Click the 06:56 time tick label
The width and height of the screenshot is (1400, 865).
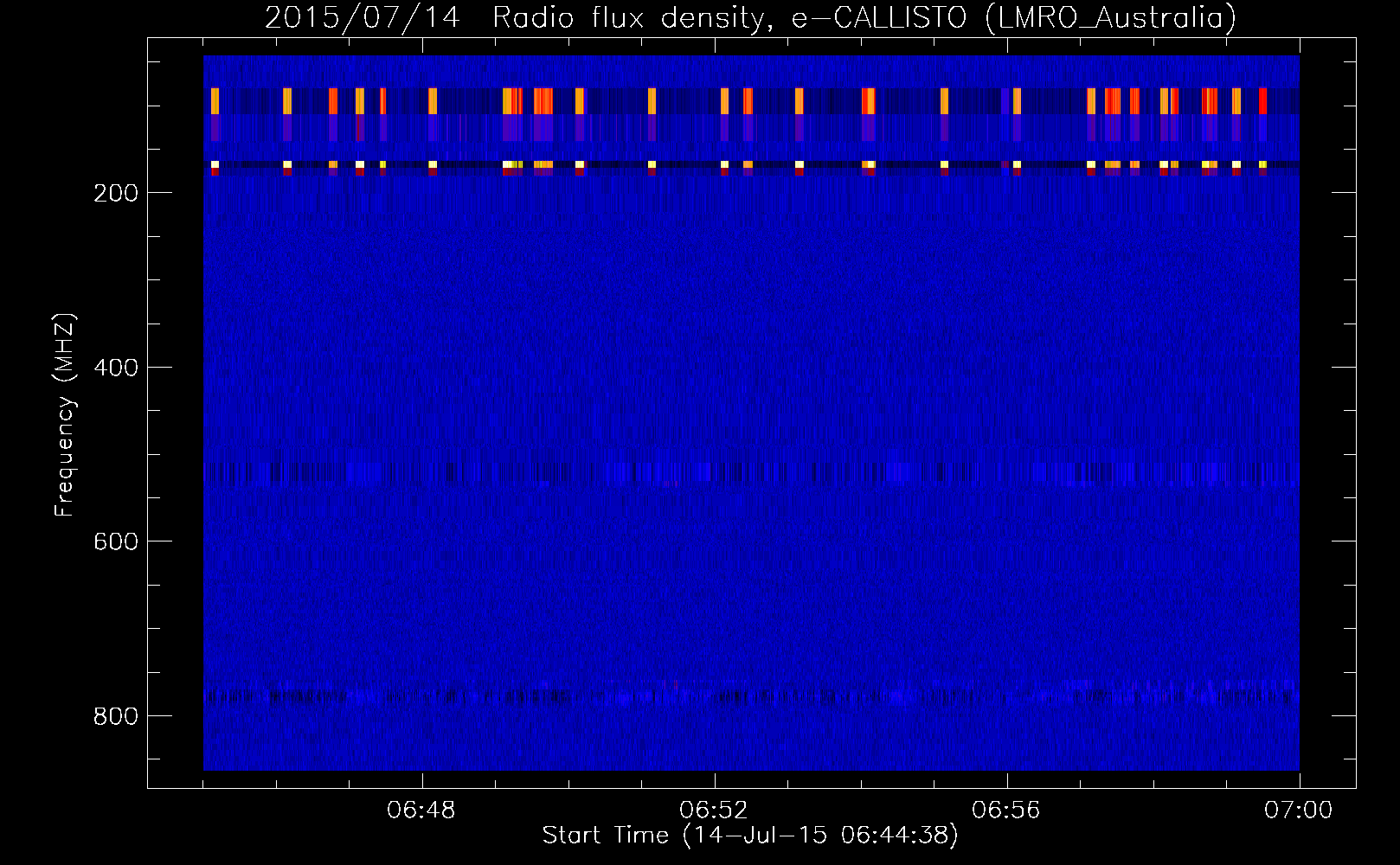click(x=1006, y=811)
